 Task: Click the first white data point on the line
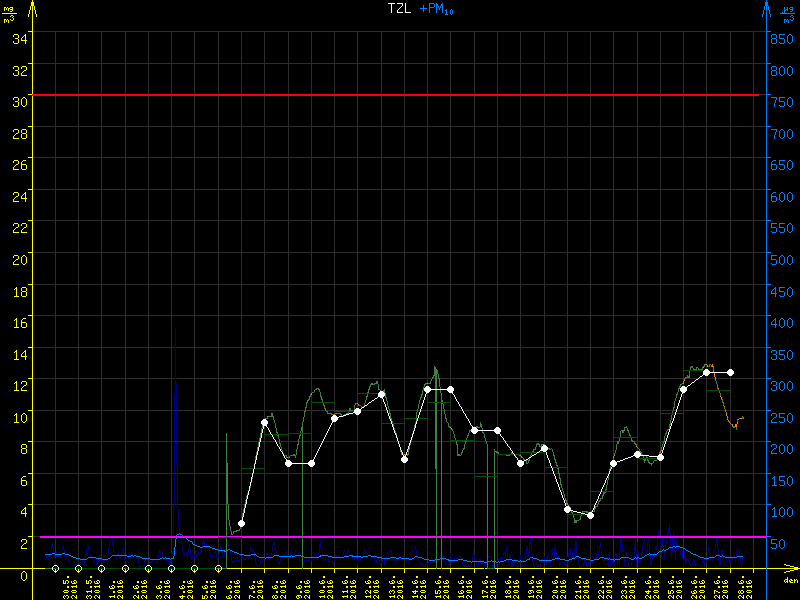coord(241,524)
